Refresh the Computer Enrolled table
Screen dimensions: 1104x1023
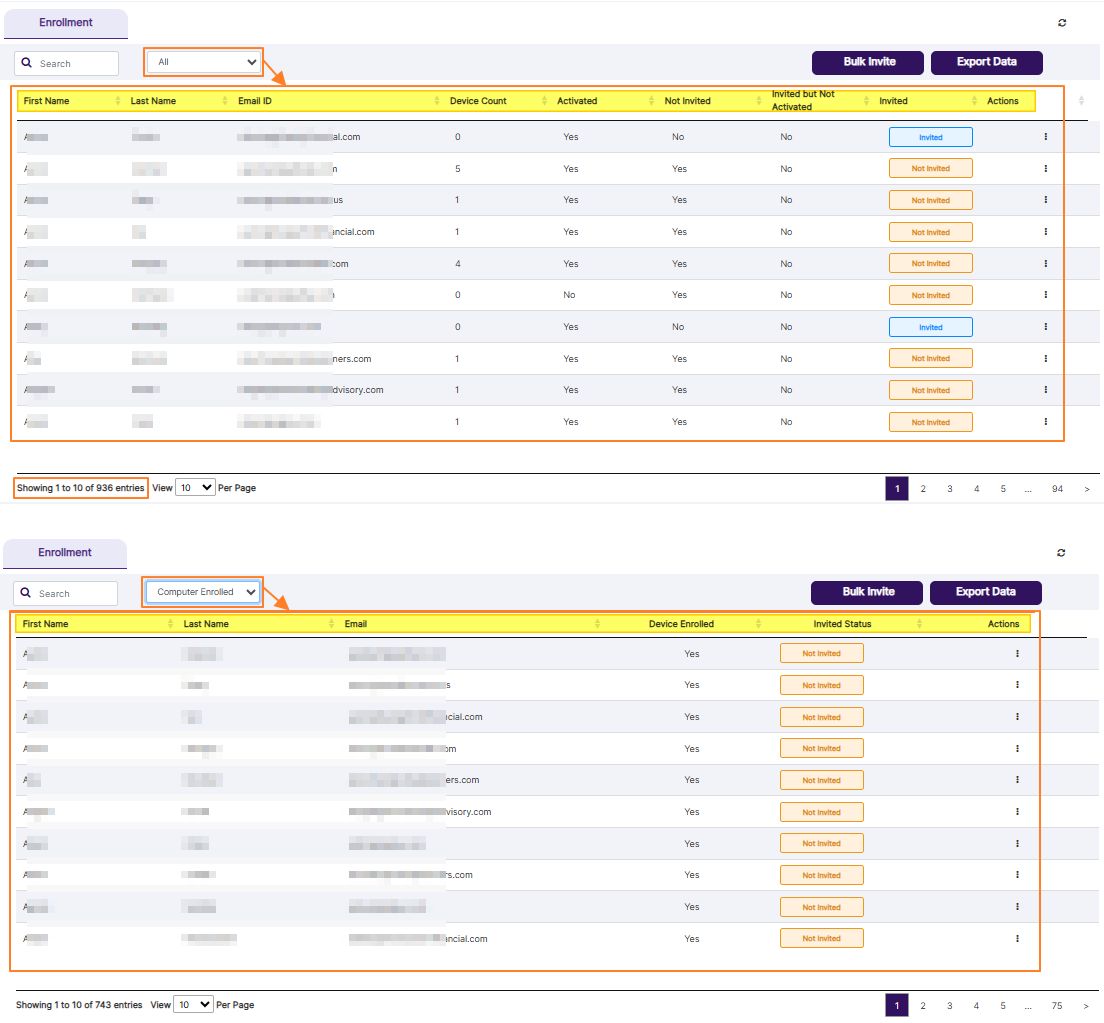pyautogui.click(x=1061, y=552)
